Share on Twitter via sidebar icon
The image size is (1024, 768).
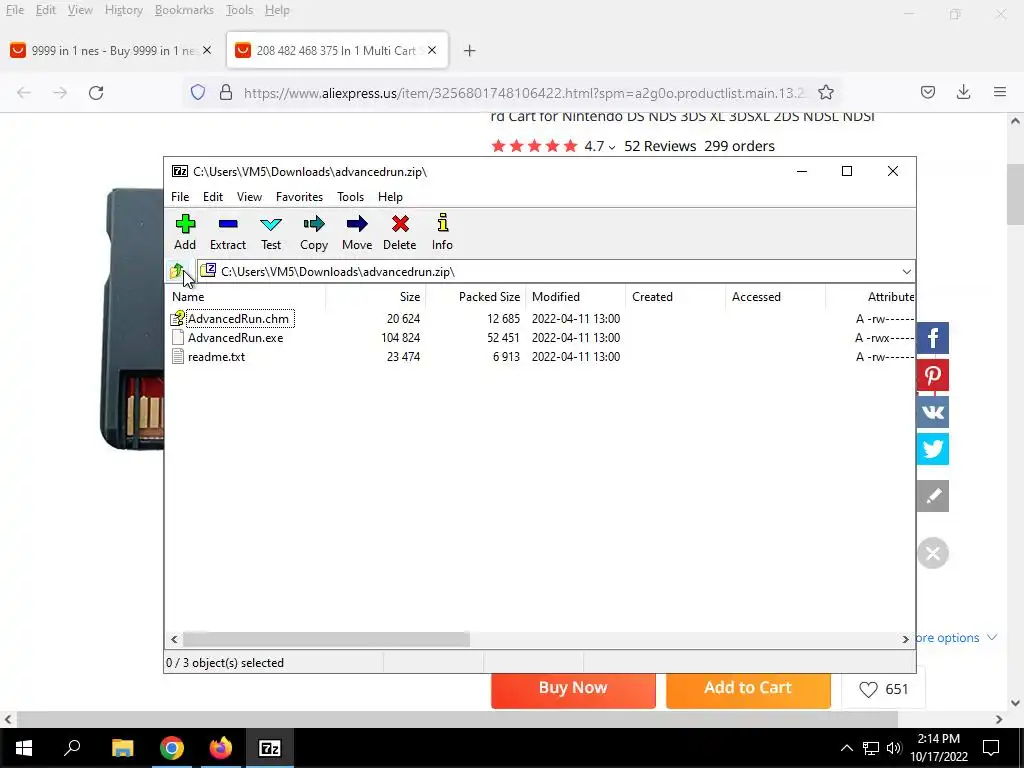click(932, 449)
